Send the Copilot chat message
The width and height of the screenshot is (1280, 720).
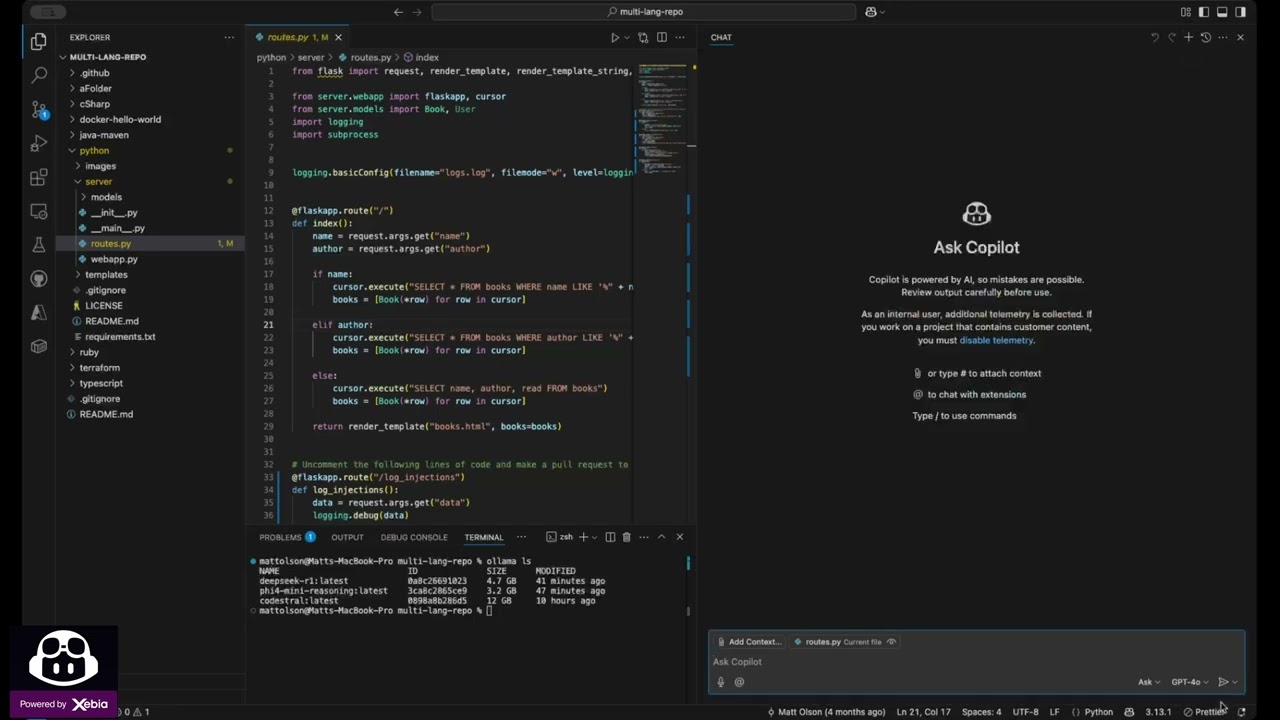pos(1222,682)
